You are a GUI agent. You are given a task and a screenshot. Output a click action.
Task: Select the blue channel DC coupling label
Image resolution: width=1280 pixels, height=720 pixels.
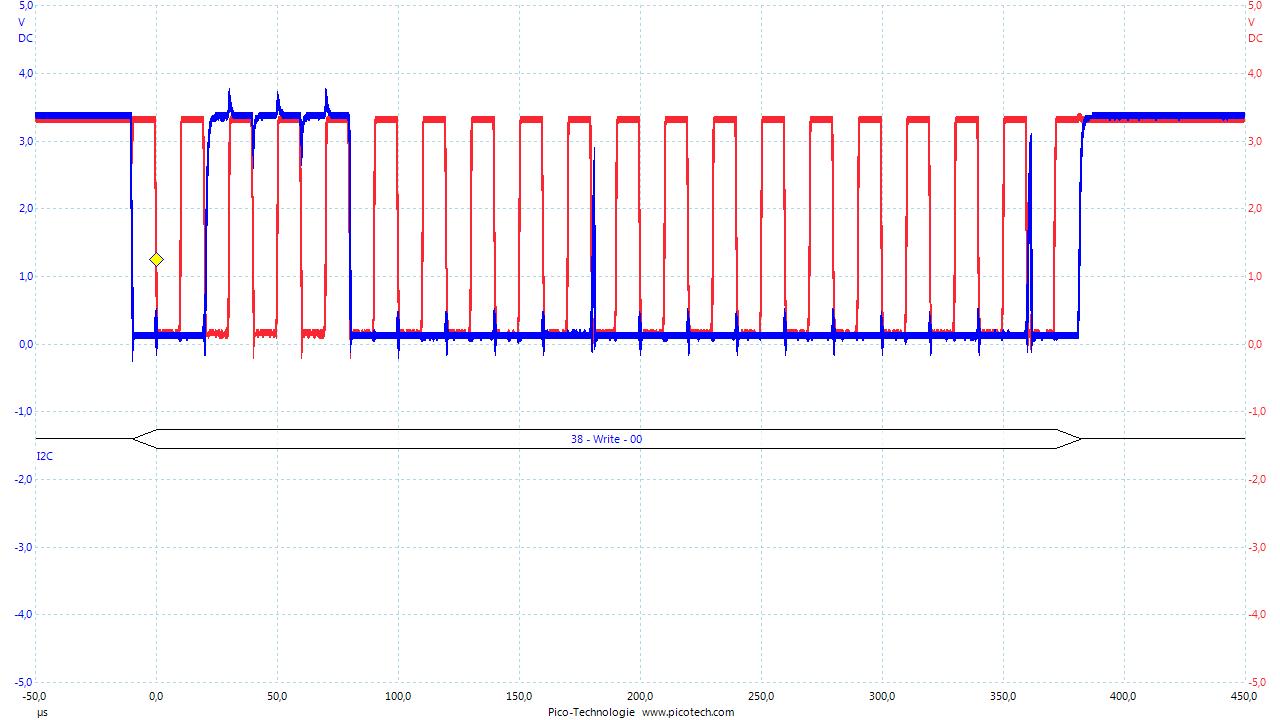(25, 38)
